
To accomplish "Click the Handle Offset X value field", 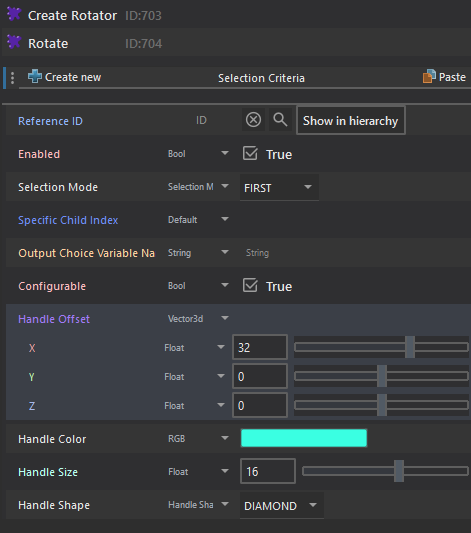I will (260, 347).
